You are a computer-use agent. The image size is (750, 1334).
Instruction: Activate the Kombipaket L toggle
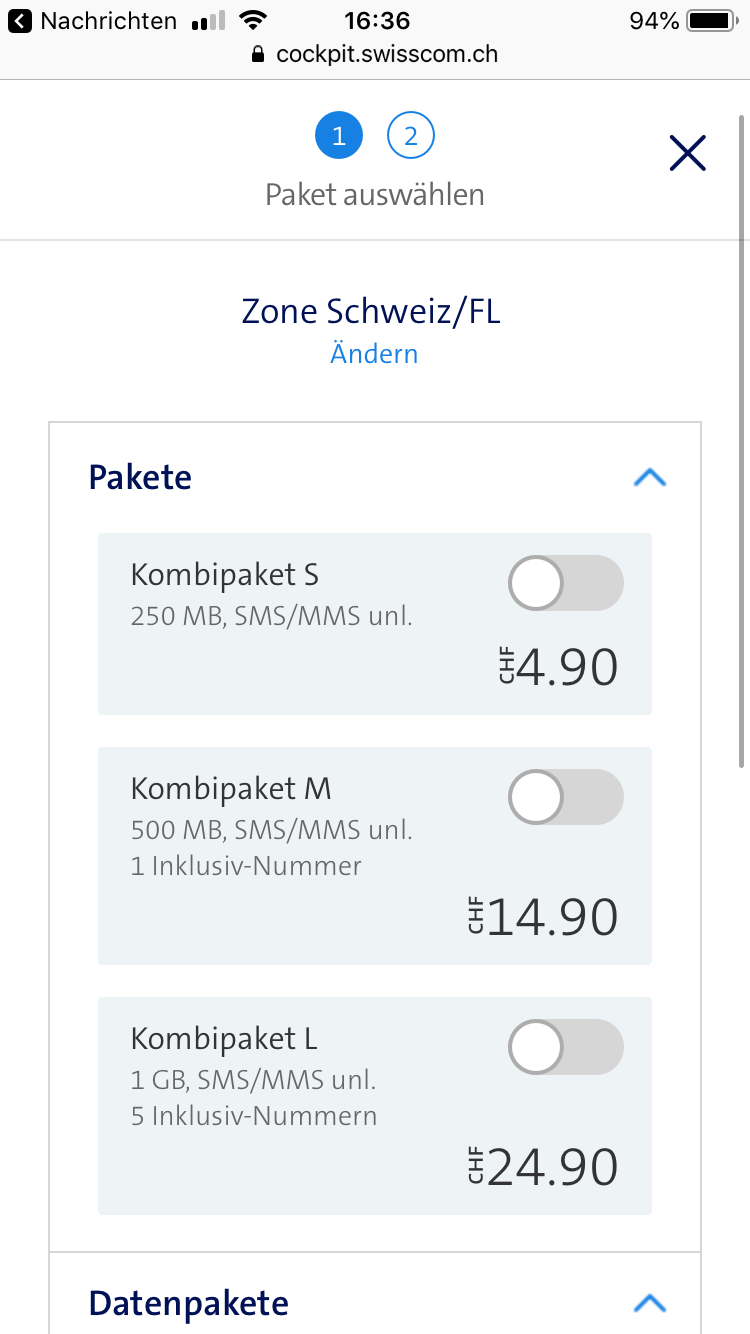[566, 1047]
